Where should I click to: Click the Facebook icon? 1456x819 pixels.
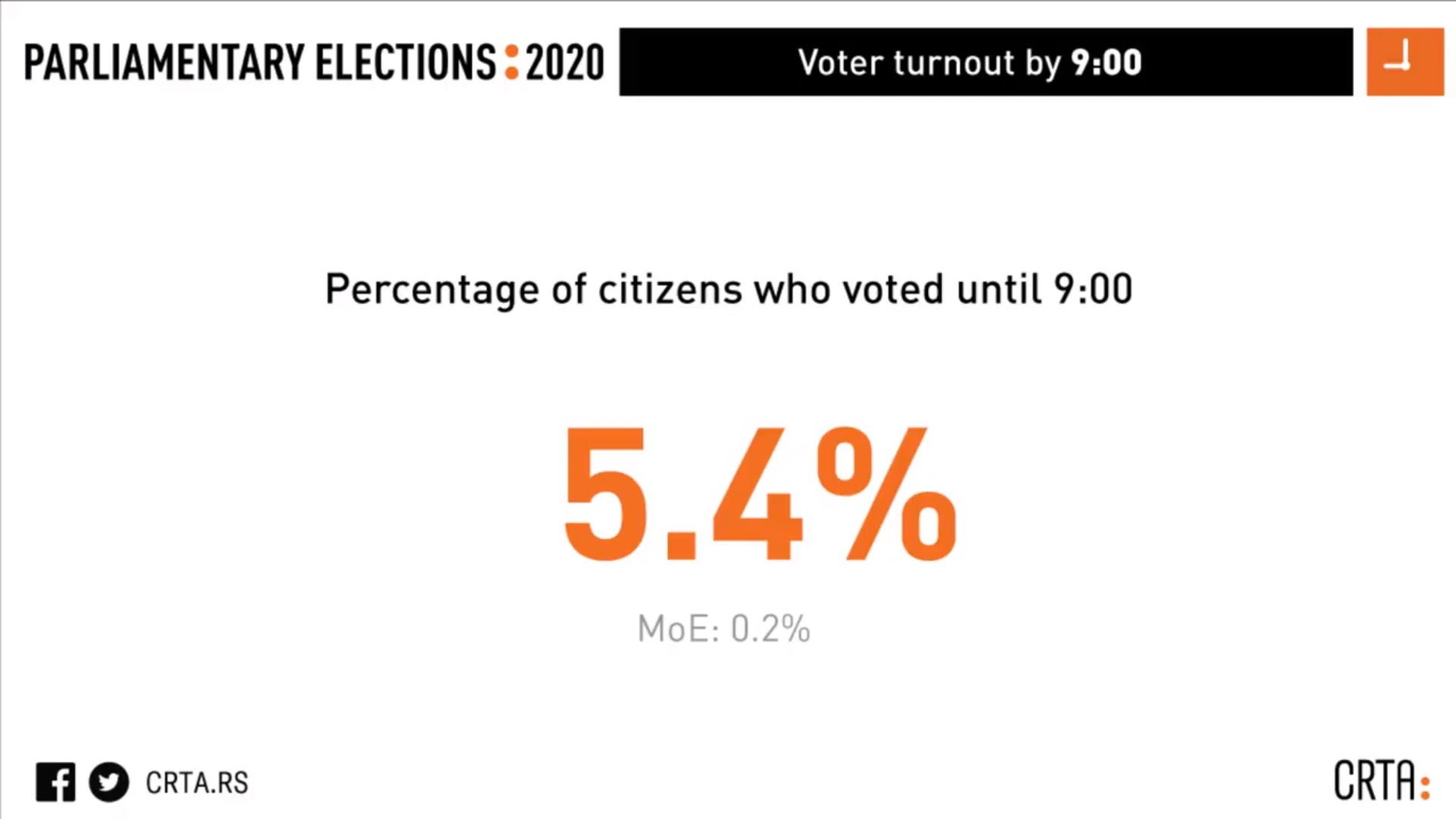pos(55,782)
